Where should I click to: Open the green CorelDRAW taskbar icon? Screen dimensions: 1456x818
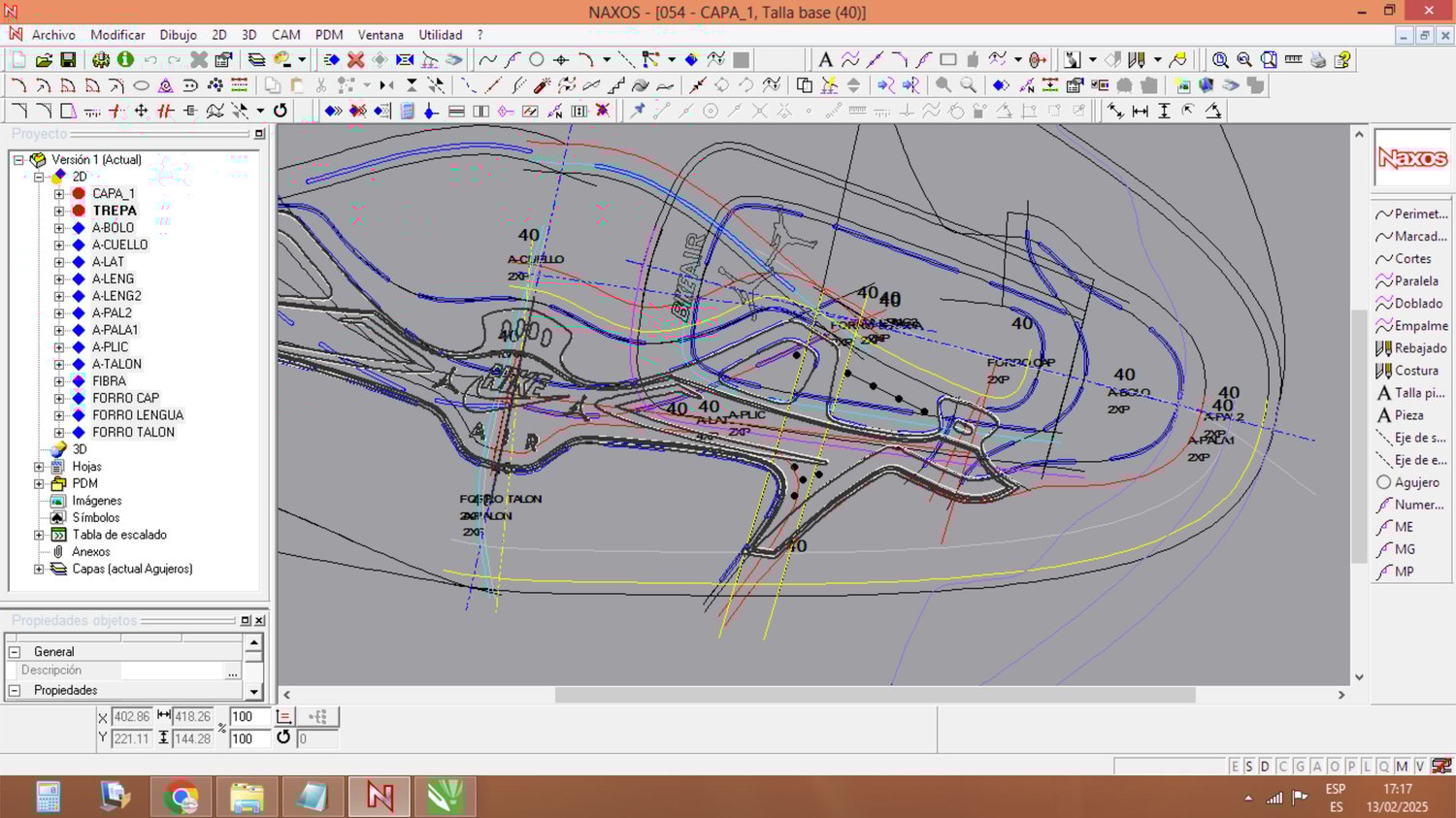[446, 798]
